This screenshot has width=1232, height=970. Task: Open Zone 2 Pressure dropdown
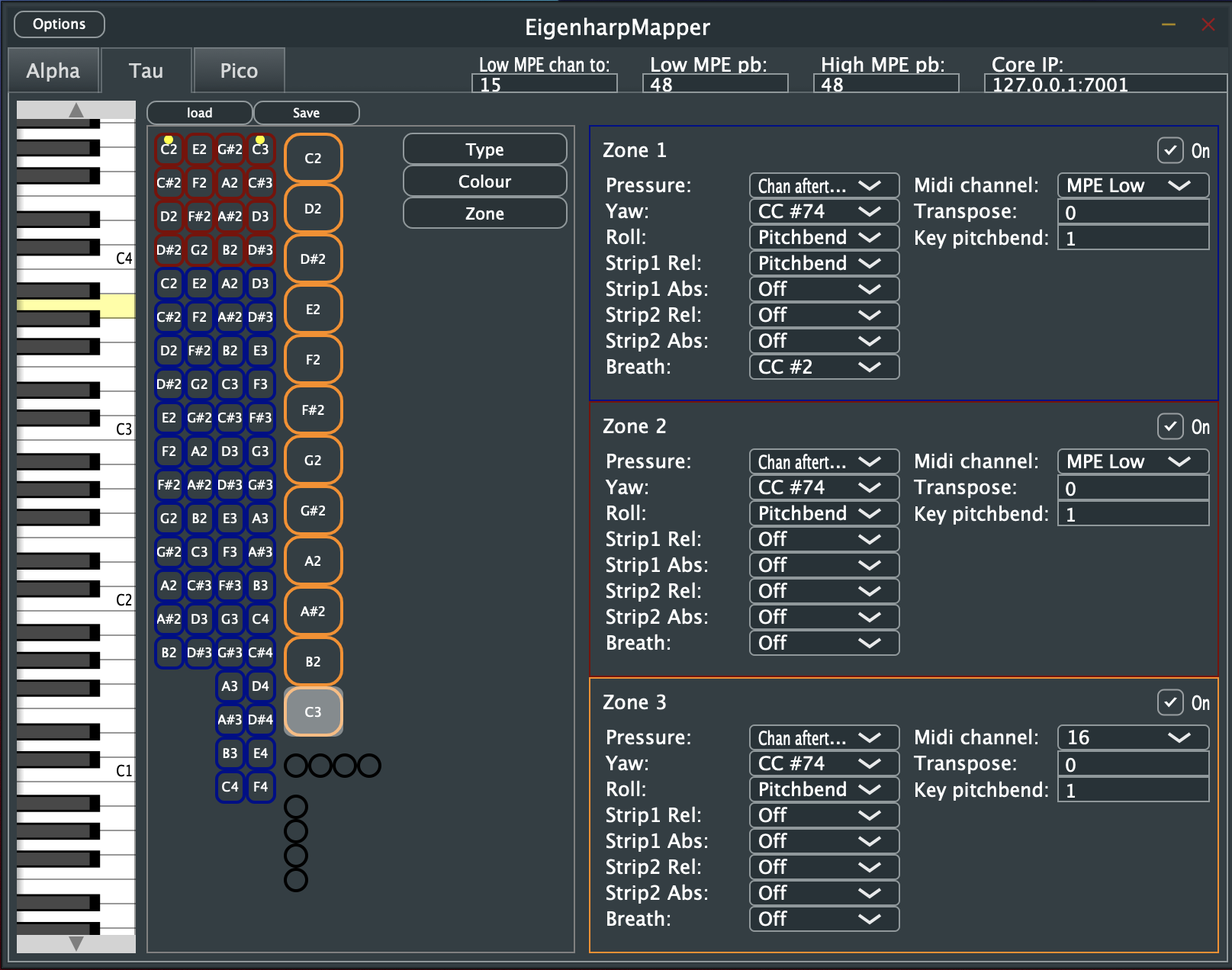point(824,462)
